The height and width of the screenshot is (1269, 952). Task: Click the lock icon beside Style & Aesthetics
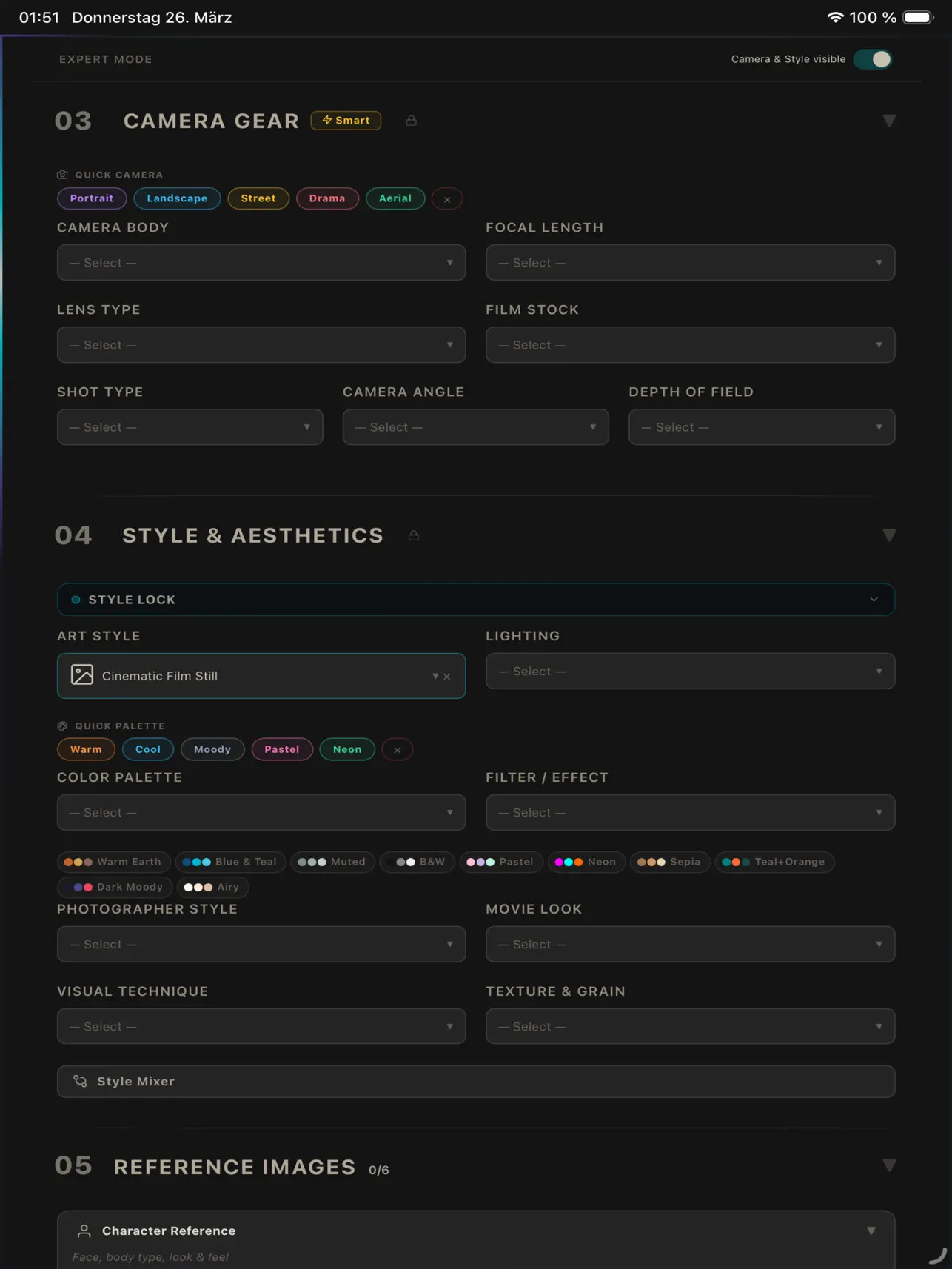point(414,535)
